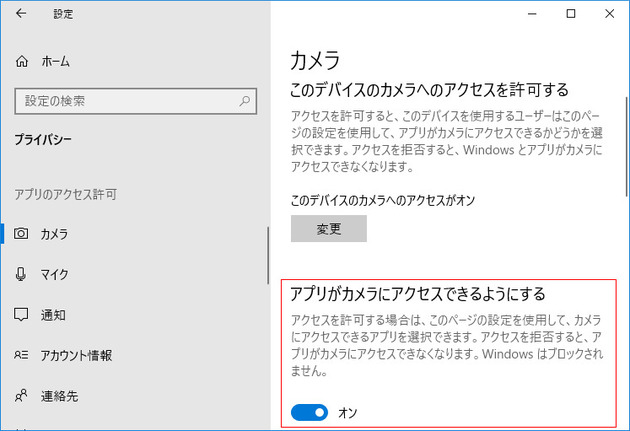Open アカウント情報 privacy settings
Screen dimensions: 630x431
click(76, 355)
